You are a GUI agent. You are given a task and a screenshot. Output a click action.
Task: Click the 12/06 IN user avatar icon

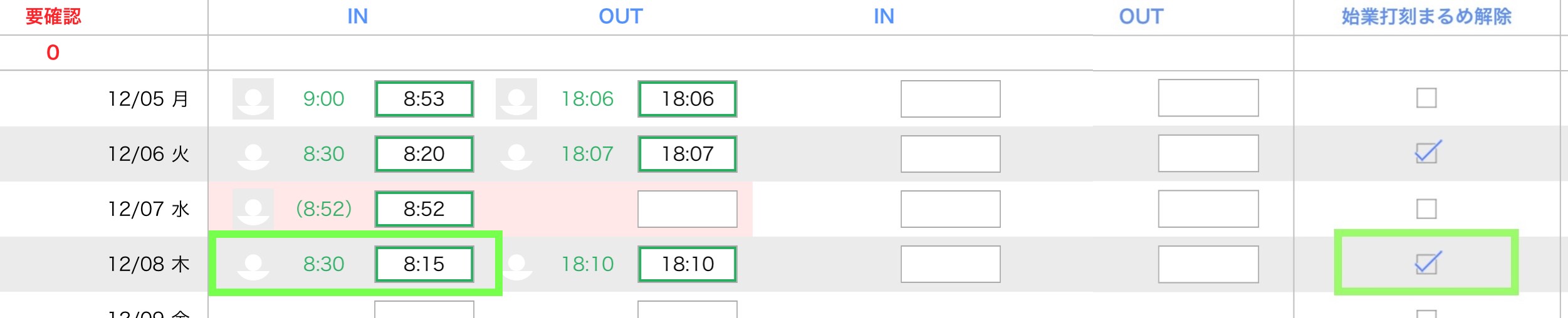point(253,154)
